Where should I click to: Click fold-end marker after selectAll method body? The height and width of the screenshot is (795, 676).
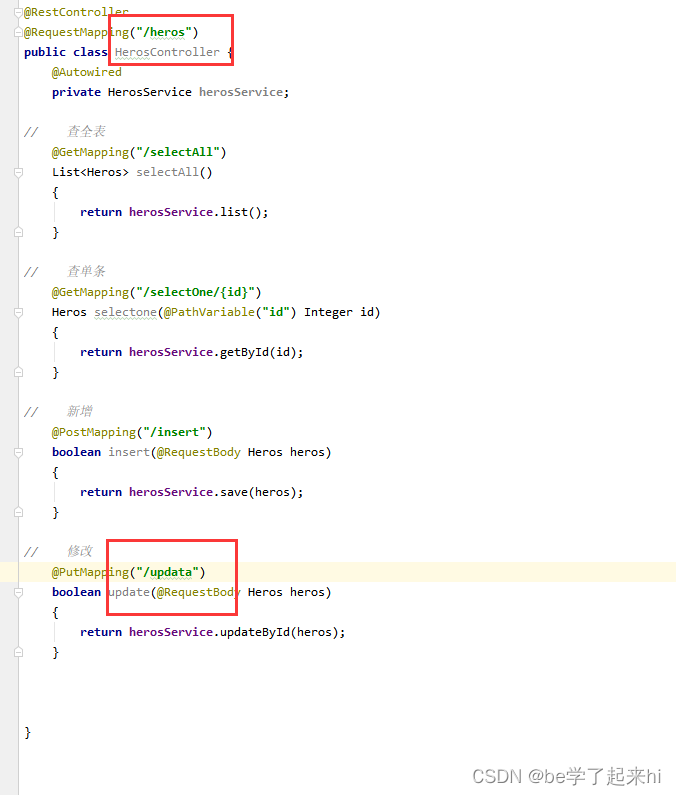pyautogui.click(x=18, y=233)
